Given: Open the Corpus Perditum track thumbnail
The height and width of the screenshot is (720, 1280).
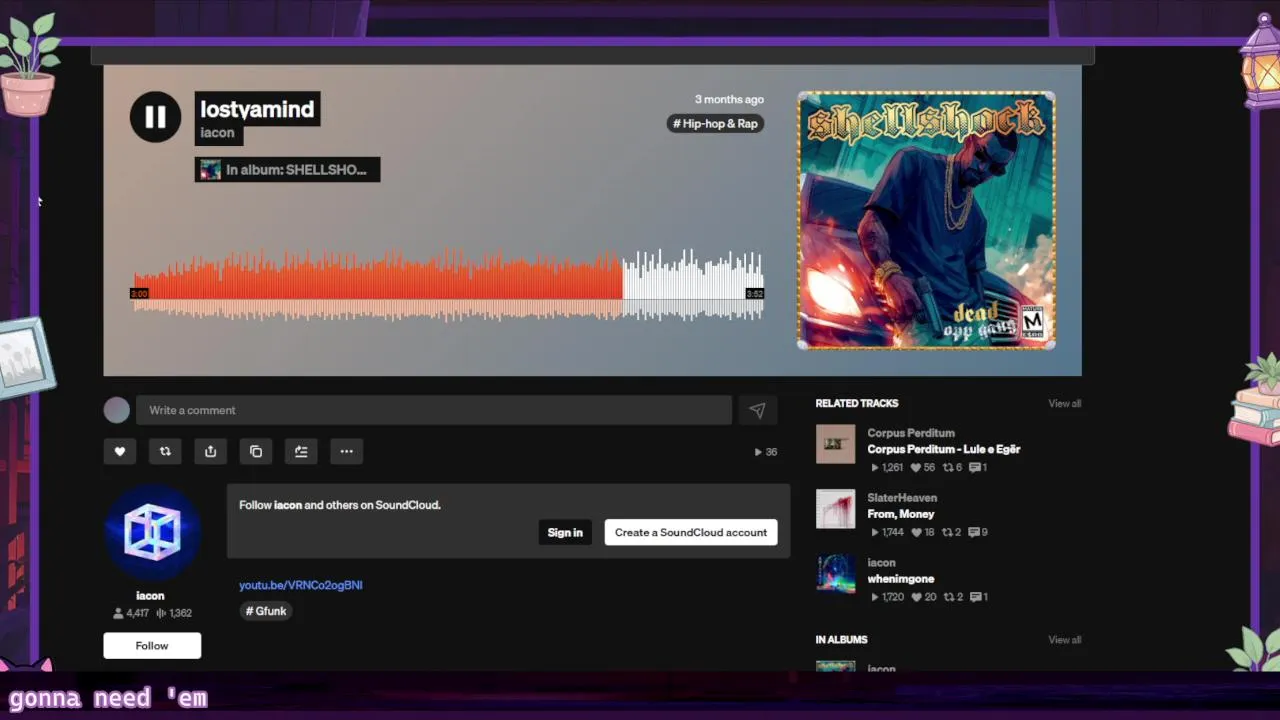Looking at the screenshot, I should (x=835, y=444).
